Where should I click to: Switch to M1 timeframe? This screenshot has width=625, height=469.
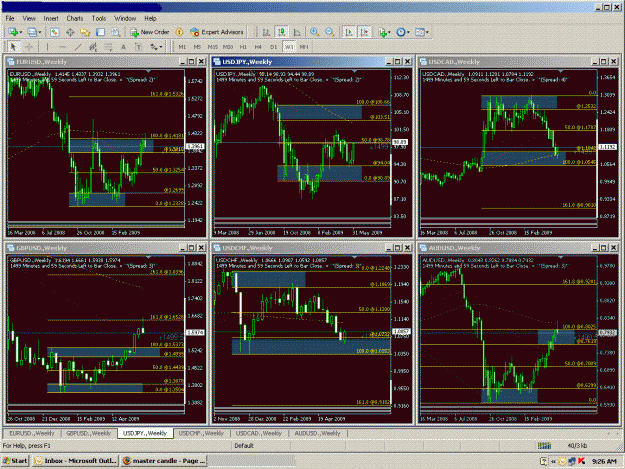tap(182, 47)
